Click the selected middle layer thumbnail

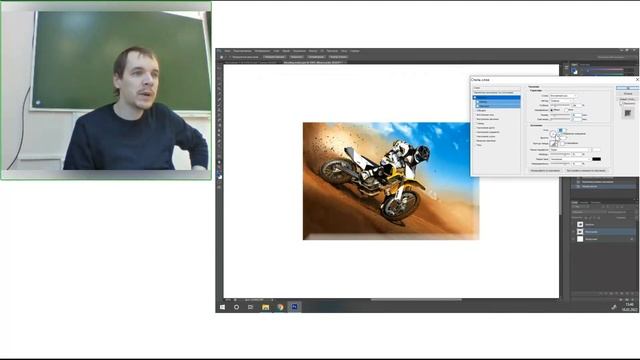(580, 232)
